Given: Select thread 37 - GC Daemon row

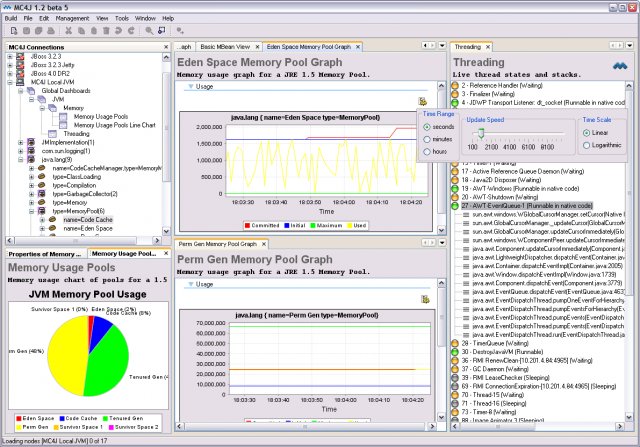Looking at the screenshot, I should 495,369.
